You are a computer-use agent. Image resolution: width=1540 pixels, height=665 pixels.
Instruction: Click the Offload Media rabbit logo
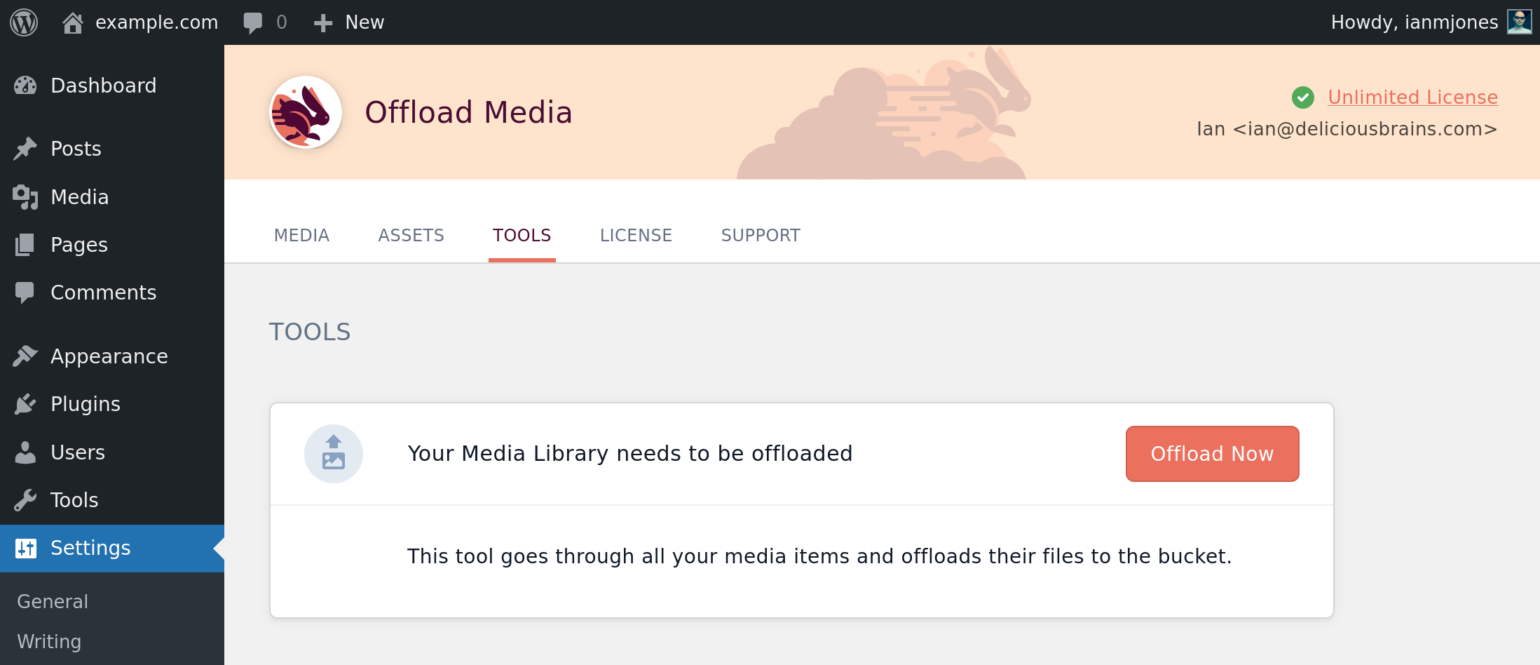[x=306, y=112]
